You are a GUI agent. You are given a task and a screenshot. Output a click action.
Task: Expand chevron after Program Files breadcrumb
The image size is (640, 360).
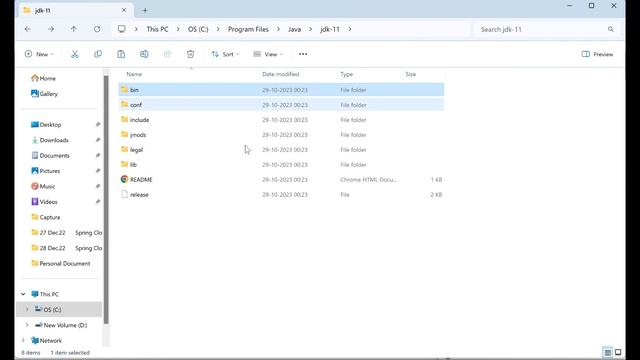[x=278, y=29]
